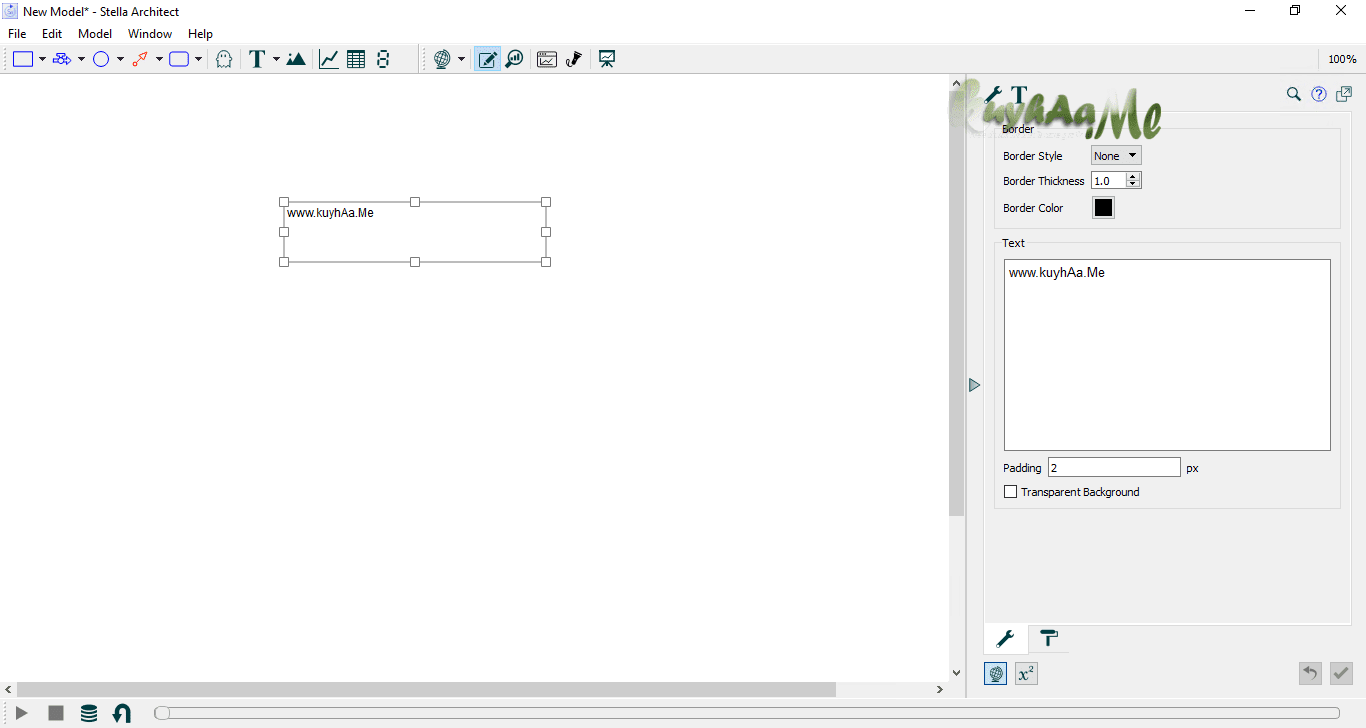This screenshot has width=1366, height=728.
Task: Open the Model menu
Action: click(x=95, y=34)
